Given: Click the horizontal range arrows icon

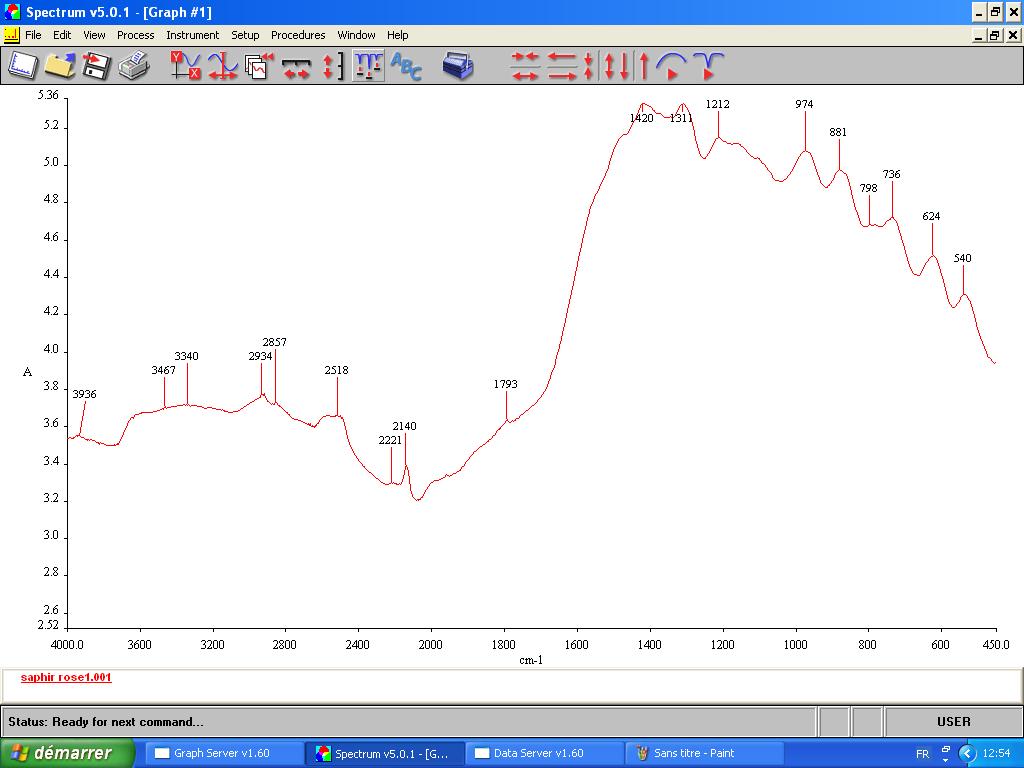Looking at the screenshot, I should click(x=296, y=66).
